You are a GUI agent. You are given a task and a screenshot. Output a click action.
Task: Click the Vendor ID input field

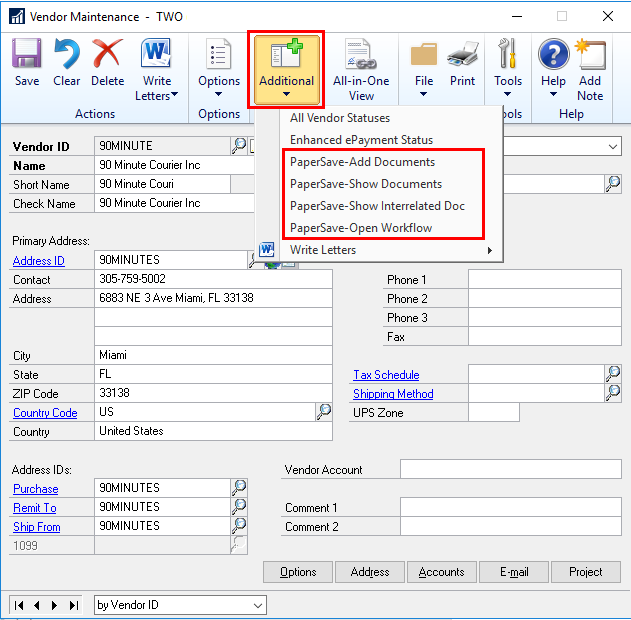(x=163, y=146)
